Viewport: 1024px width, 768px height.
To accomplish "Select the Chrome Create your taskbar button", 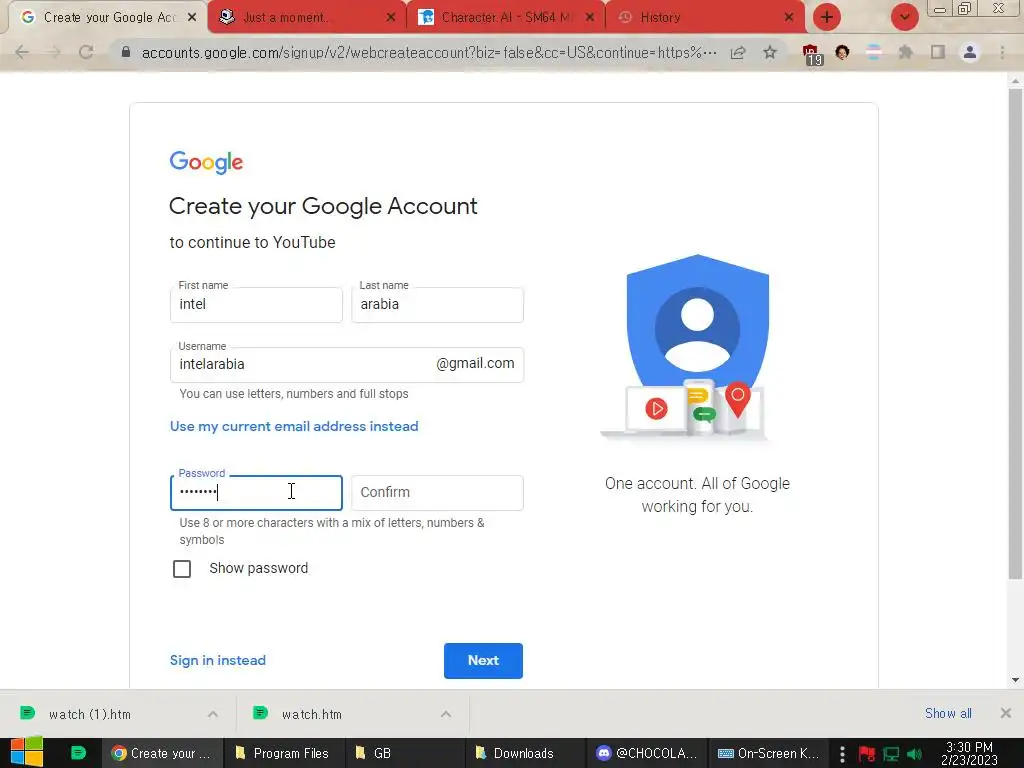I will pyautogui.click(x=161, y=753).
